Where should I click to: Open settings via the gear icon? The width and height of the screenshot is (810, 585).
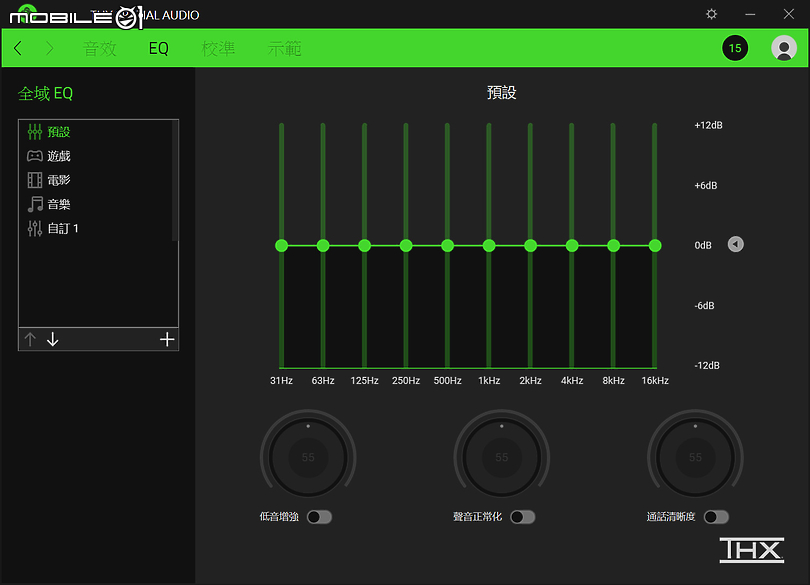point(711,14)
